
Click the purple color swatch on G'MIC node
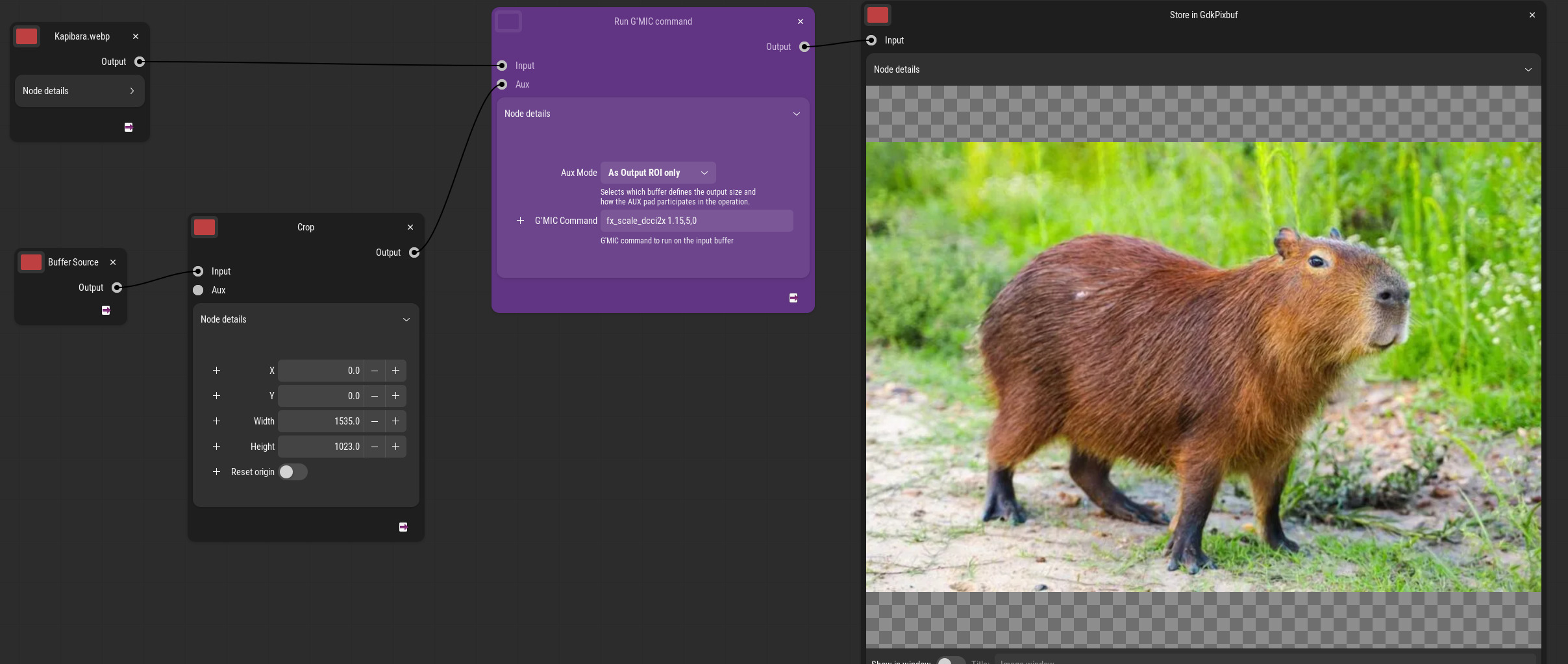[x=508, y=21]
